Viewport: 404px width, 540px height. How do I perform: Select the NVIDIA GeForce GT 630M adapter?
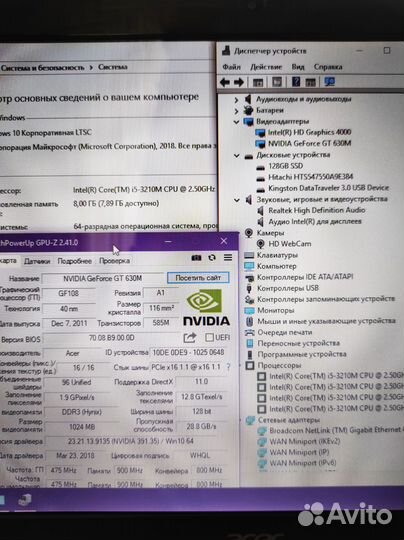tap(309, 143)
